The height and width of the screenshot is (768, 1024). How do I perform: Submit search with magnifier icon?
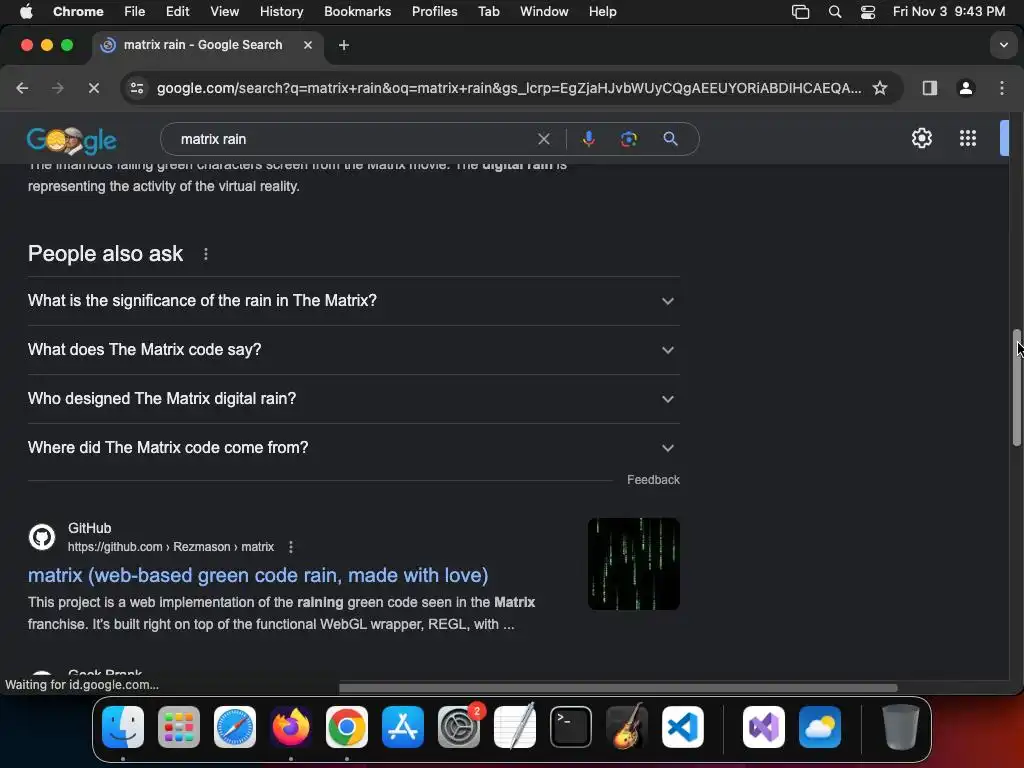(670, 138)
